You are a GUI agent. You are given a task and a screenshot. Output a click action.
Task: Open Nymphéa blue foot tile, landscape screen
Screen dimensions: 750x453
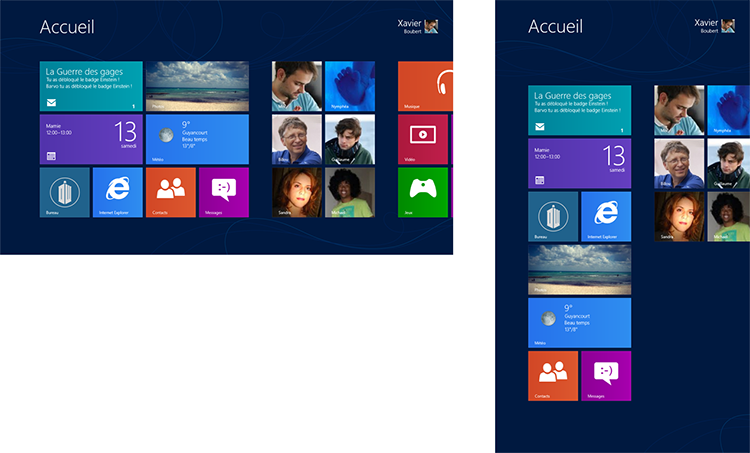[x=350, y=86]
